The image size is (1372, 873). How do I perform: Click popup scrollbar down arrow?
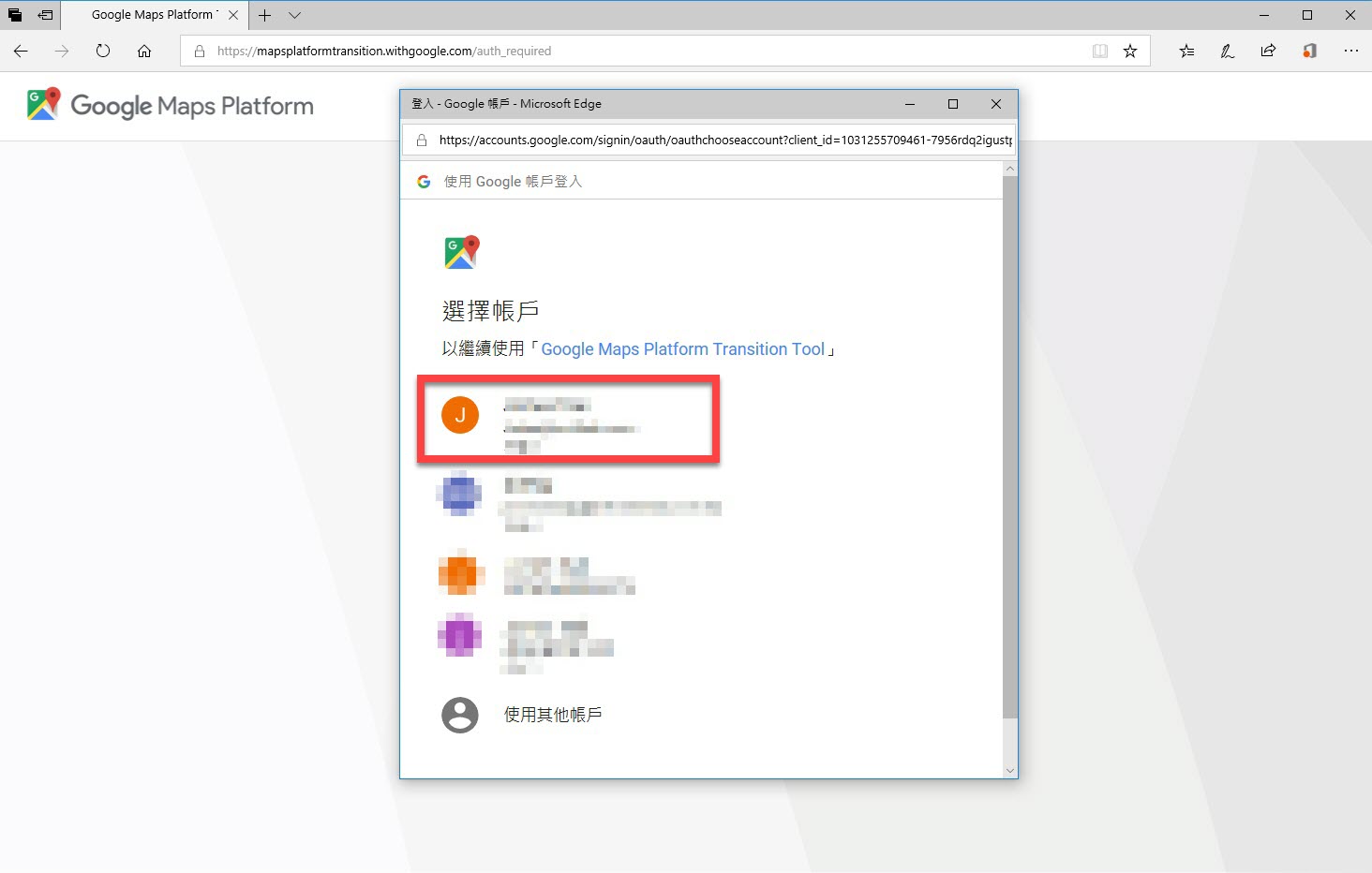[1010, 771]
